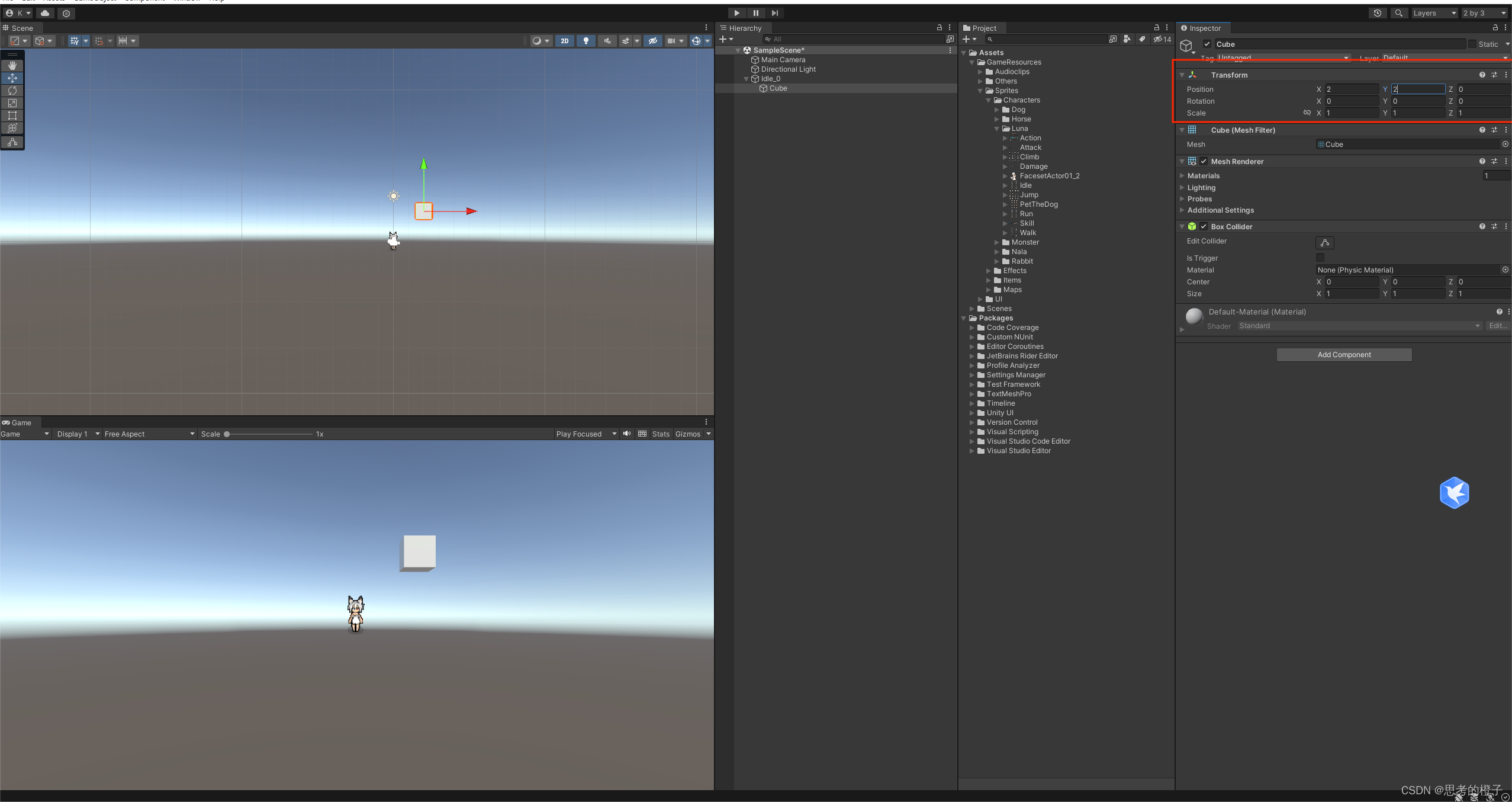Click the Stats button in Game view
This screenshot has width=1512, height=802.
click(661, 434)
